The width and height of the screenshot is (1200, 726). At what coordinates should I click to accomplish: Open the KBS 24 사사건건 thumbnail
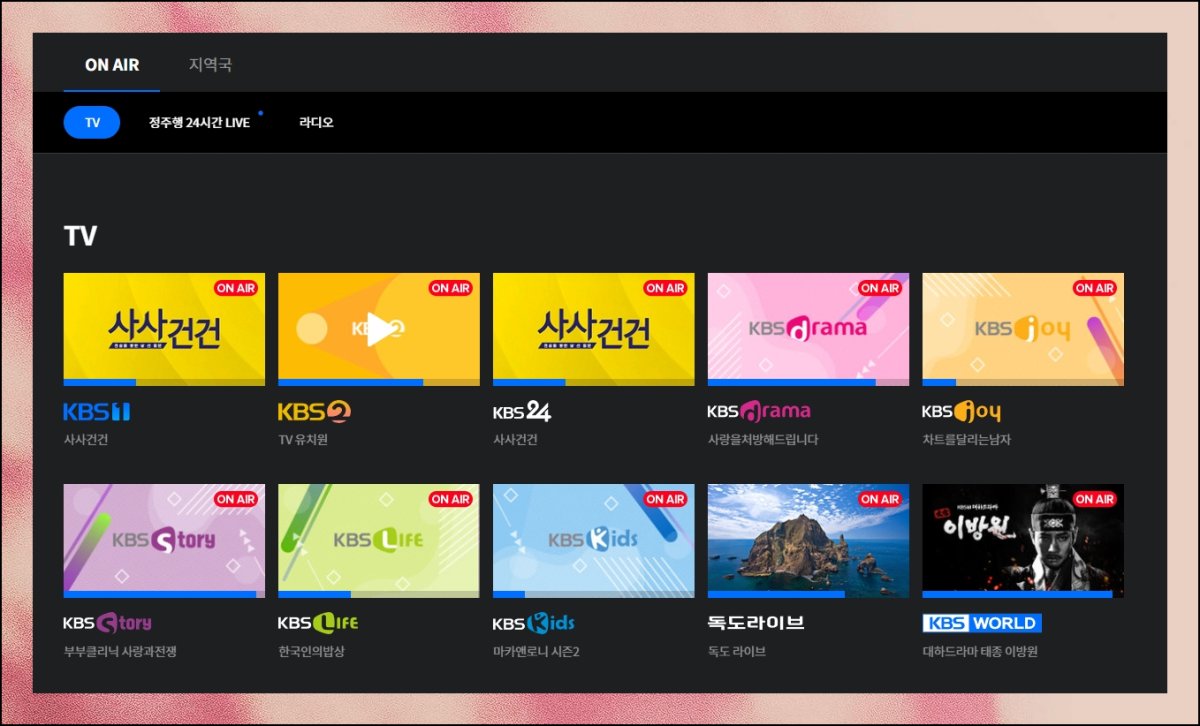click(594, 329)
